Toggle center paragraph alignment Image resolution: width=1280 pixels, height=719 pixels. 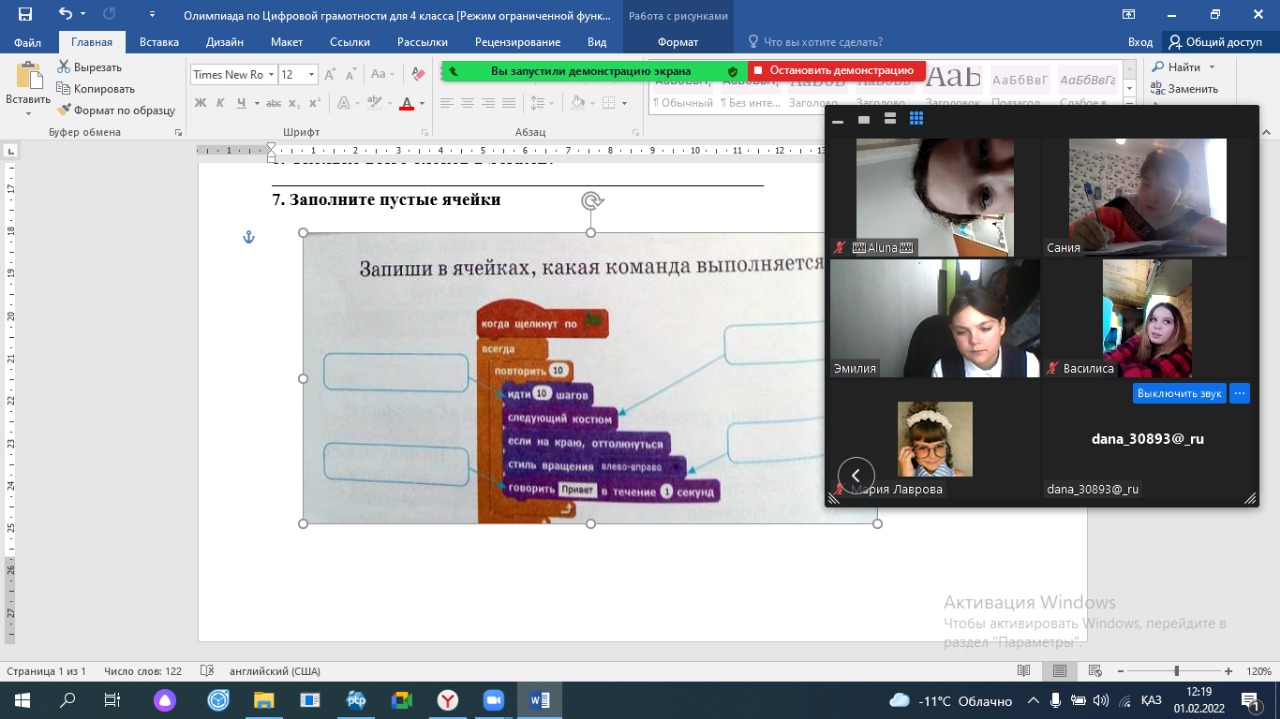coord(467,103)
